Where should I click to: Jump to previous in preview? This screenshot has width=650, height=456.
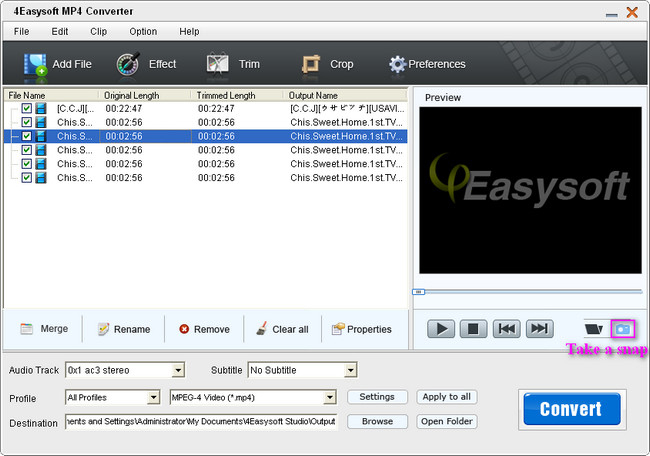pos(507,329)
